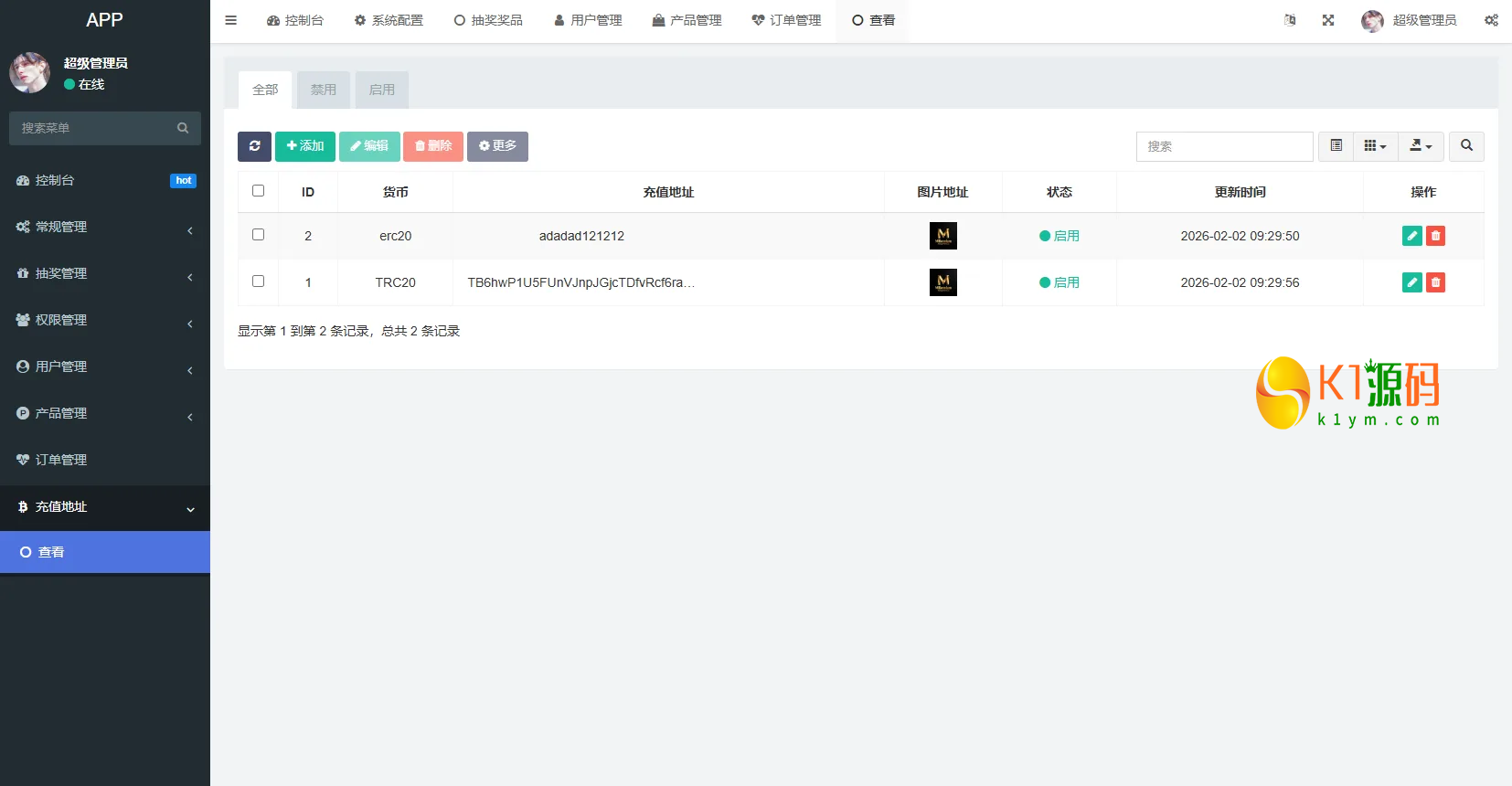This screenshot has height=786, width=1512.
Task: Open 订单管理 in the sidebar
Action: pos(105,460)
